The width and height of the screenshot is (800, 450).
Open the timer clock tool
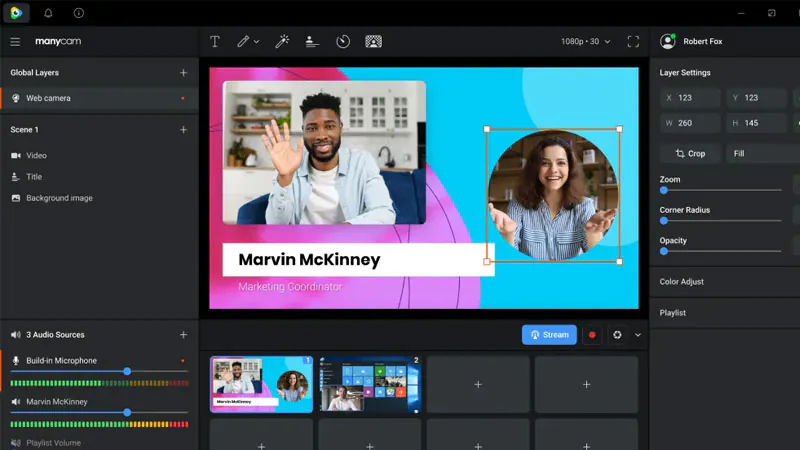[343, 41]
